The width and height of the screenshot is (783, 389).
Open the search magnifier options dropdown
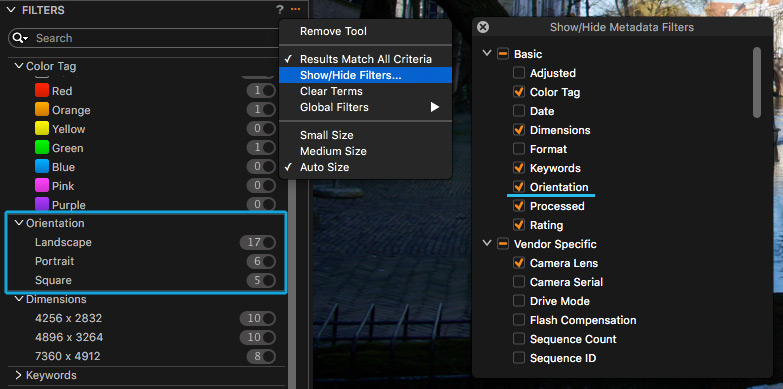click(x=20, y=38)
